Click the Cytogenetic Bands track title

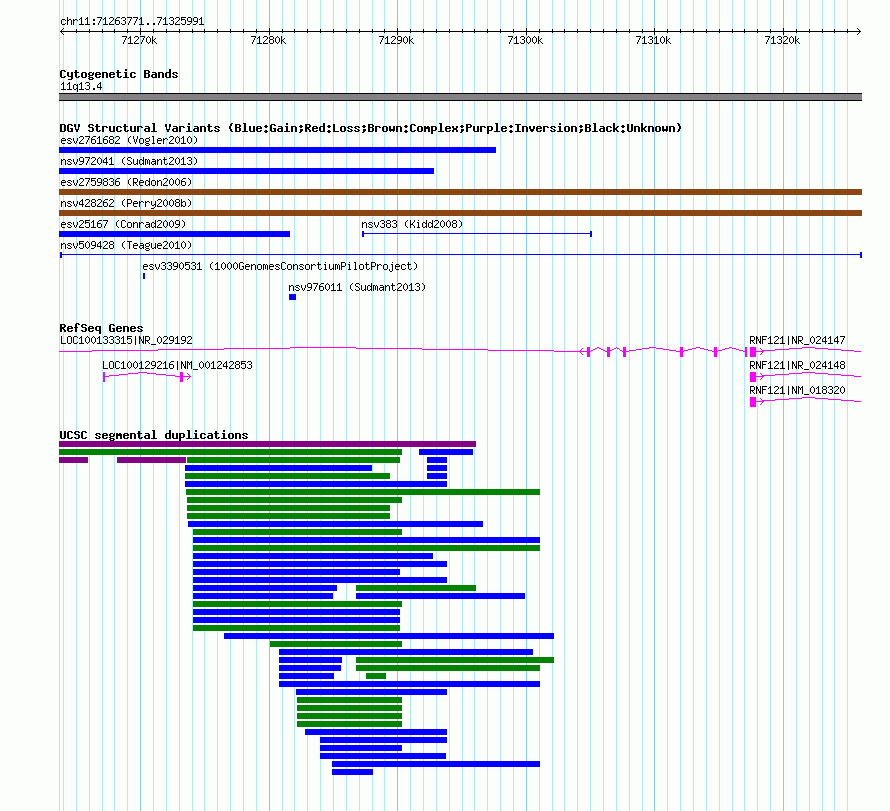coord(119,74)
